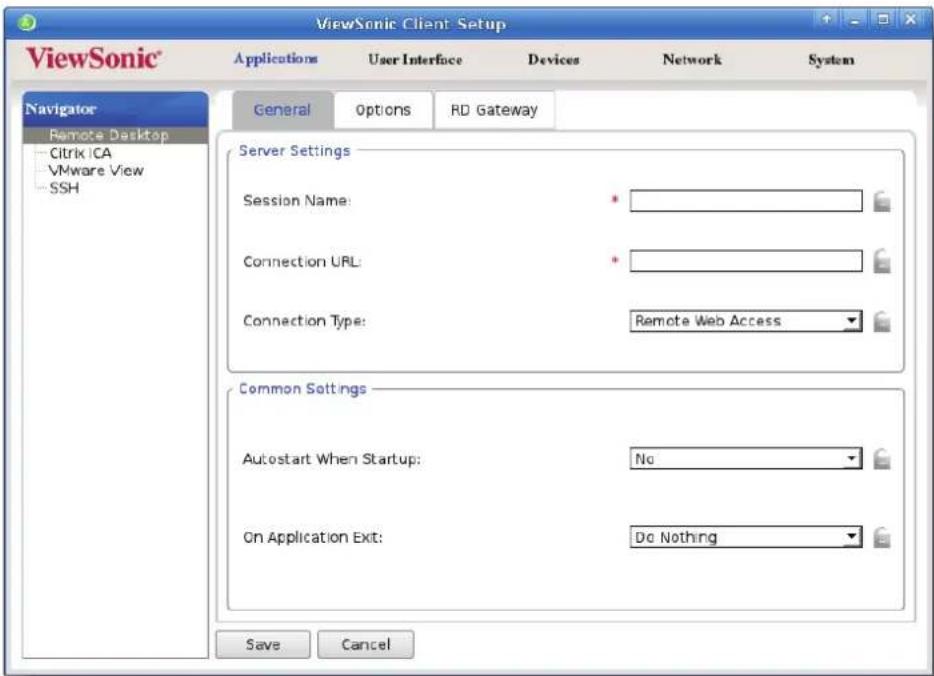Open the Network menu
The width and height of the screenshot is (934, 676).
pos(692,60)
